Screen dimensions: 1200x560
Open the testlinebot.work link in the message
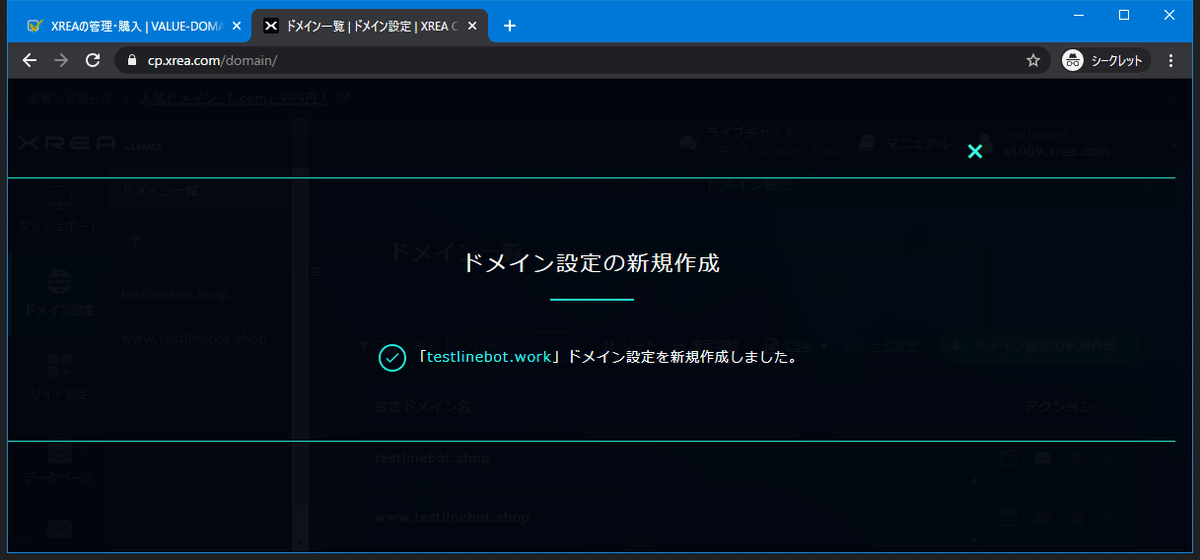coord(489,357)
